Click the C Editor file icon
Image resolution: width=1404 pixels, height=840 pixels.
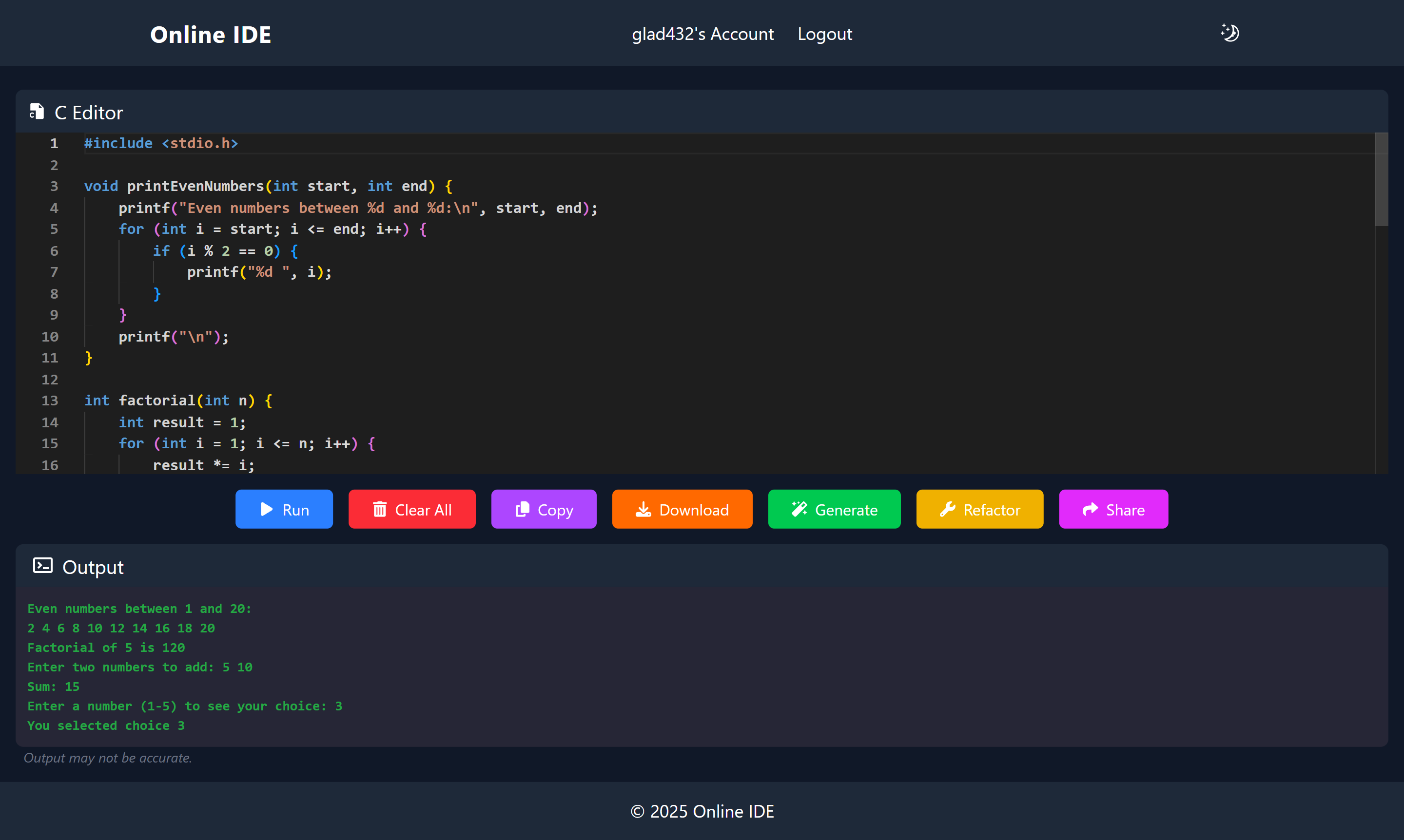[x=37, y=112]
